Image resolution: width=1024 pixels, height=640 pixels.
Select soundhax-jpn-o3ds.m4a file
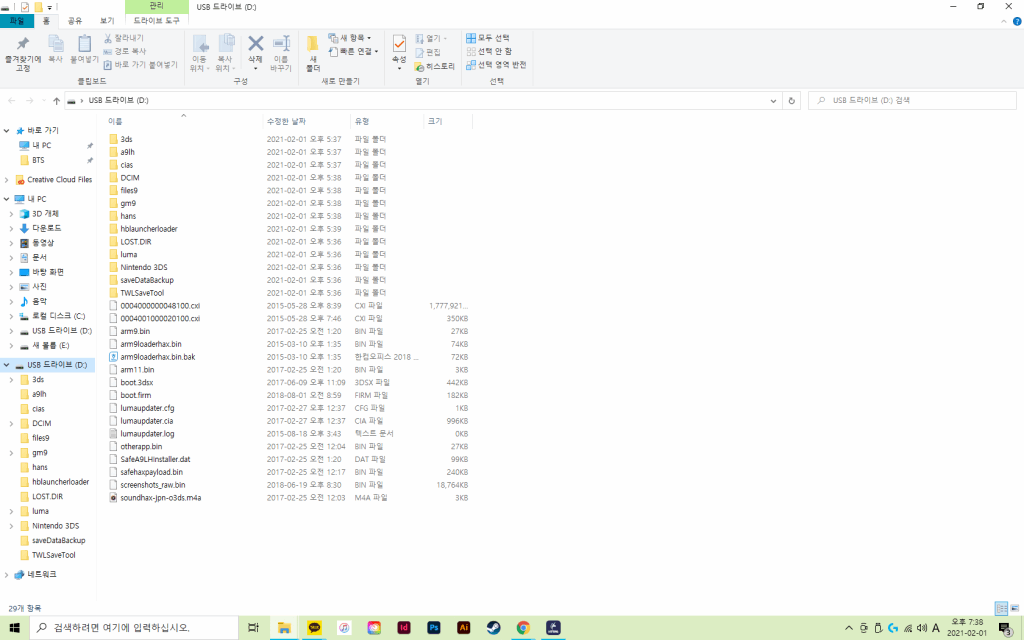click(161, 498)
